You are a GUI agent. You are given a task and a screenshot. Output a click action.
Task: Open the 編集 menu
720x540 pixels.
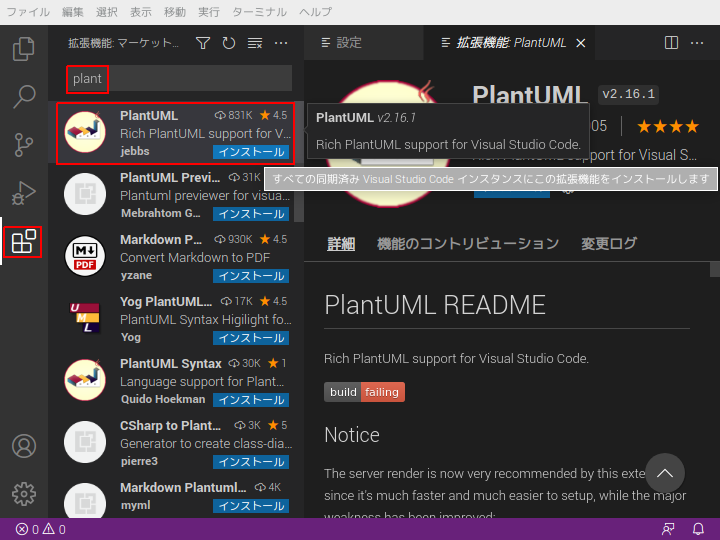click(x=73, y=12)
